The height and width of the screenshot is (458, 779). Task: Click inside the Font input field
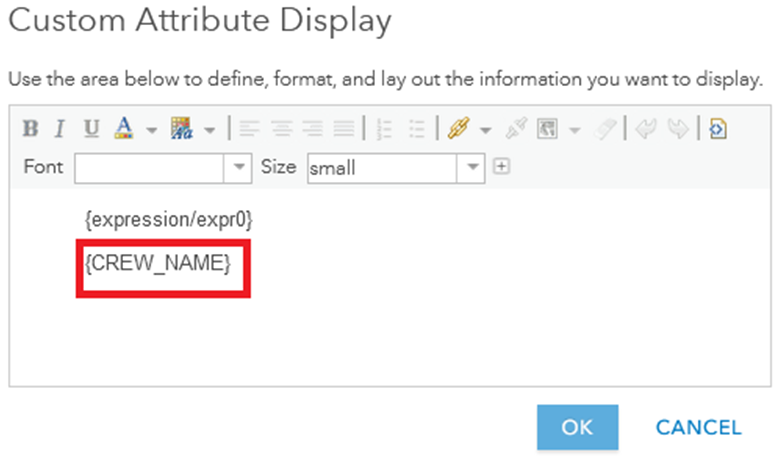[x=150, y=168]
